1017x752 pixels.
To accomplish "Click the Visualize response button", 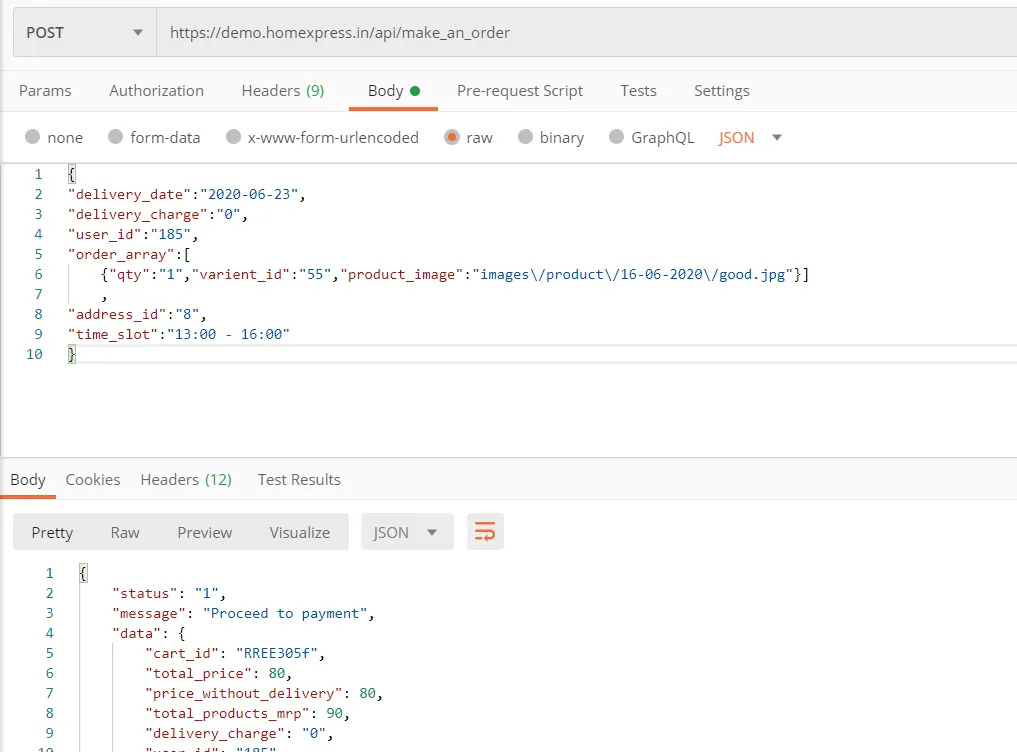I will 299,532.
